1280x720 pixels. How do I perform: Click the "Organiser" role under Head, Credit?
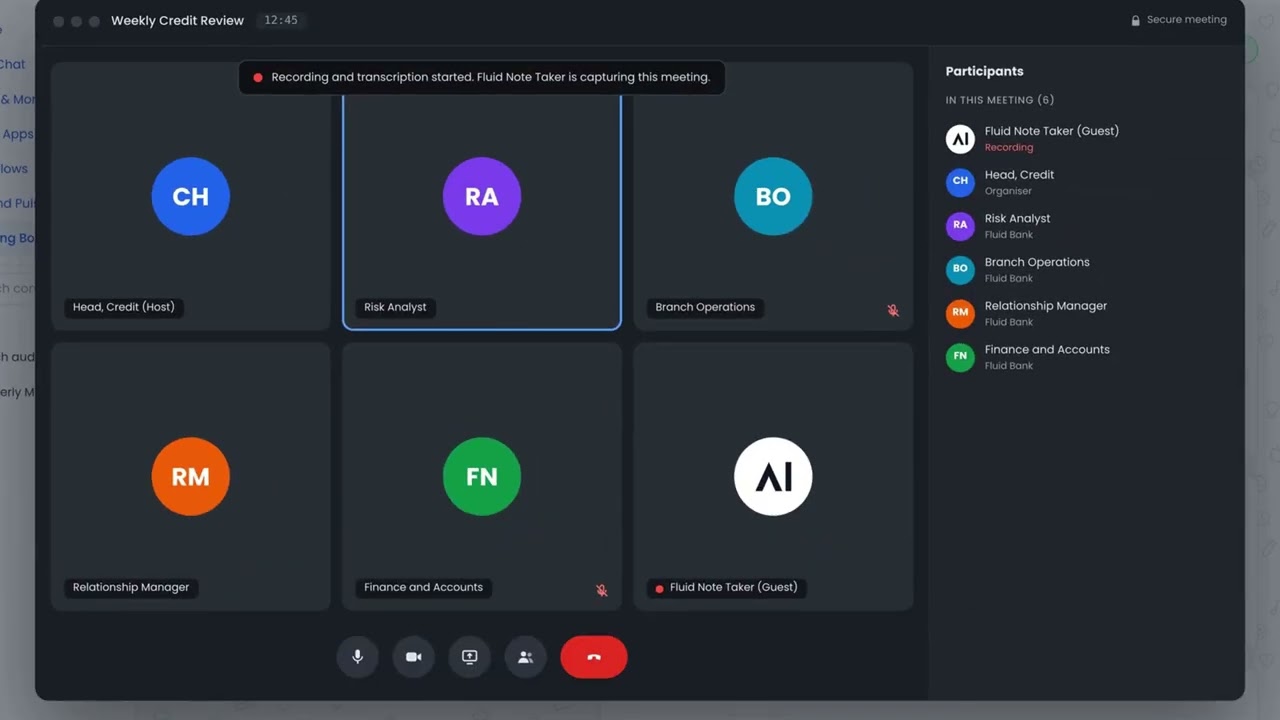[x=1008, y=191]
